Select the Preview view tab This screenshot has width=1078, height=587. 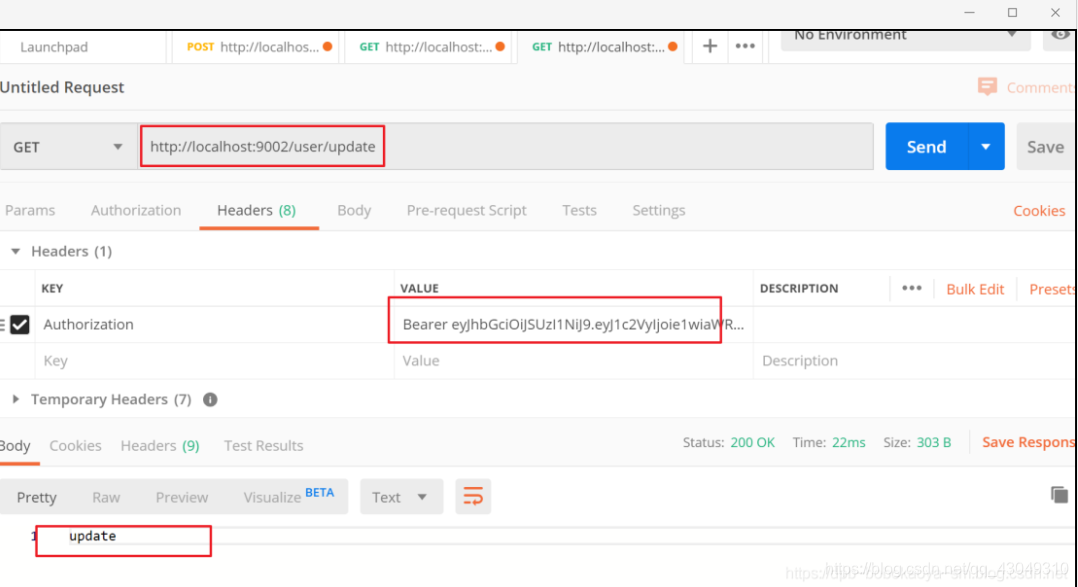[x=182, y=497]
